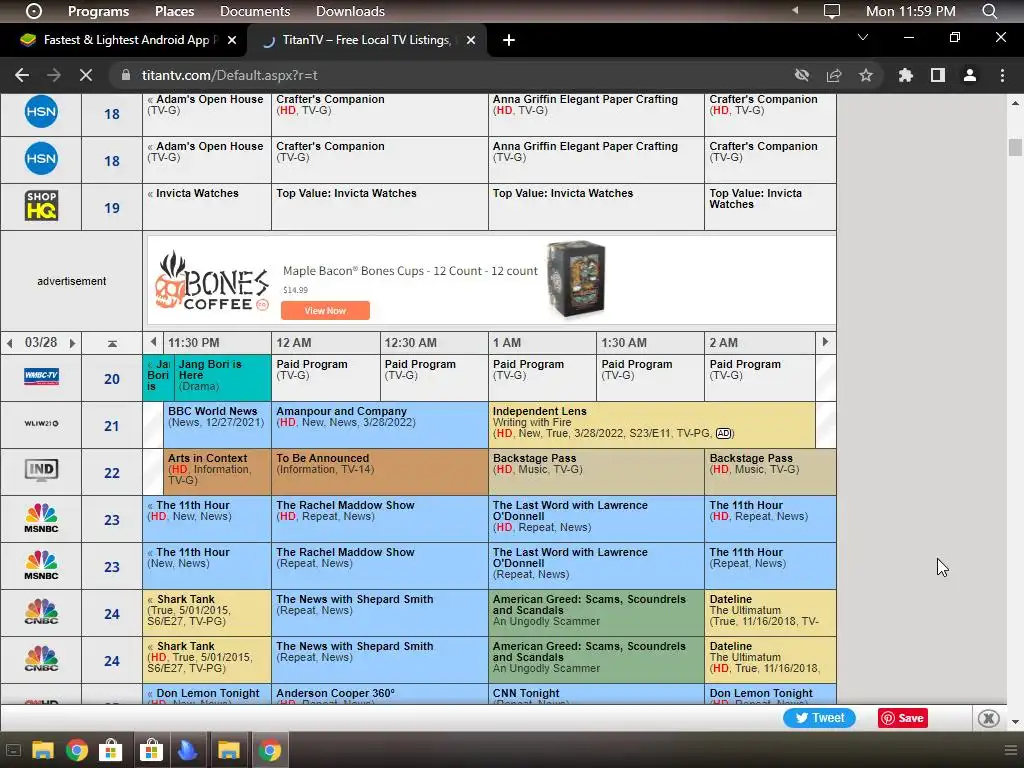This screenshot has width=1024, height=768.
Task: Select the TitanTV Free Local TV Listings tab
Action: tap(366, 40)
